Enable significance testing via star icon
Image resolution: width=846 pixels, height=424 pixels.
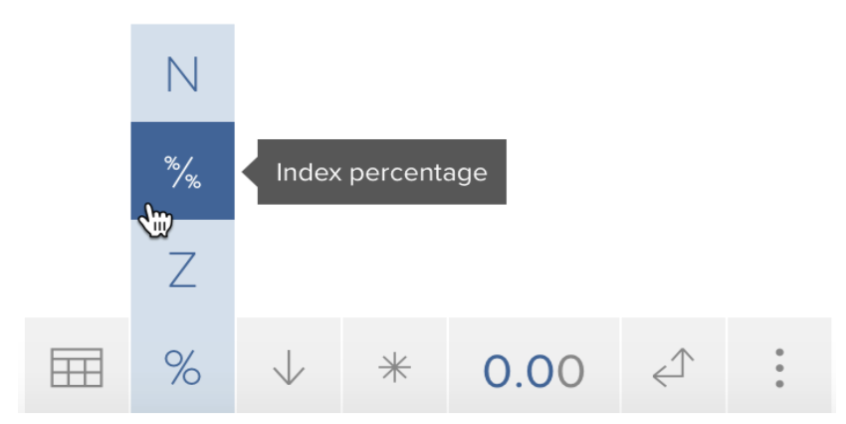click(x=394, y=367)
